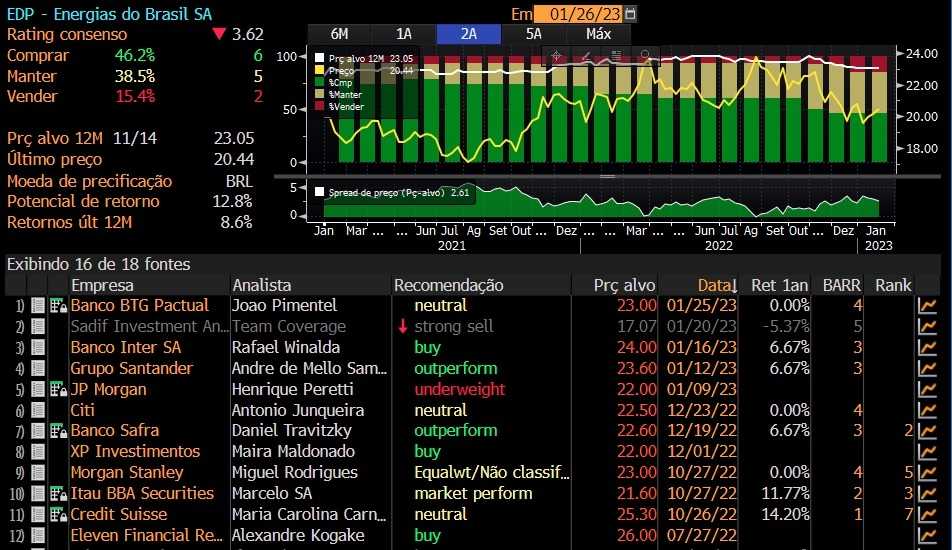
Task: Select the pencil annotation tool on chart
Action: (586, 56)
